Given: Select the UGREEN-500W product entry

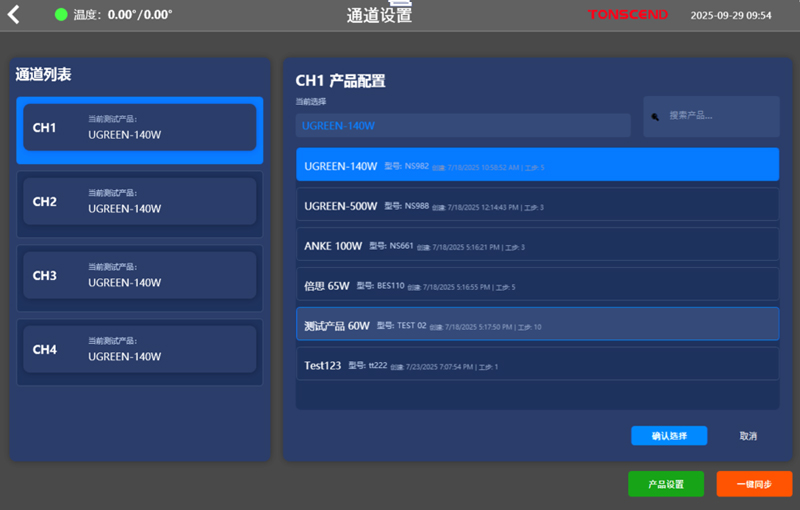Looking at the screenshot, I should pos(537,206).
